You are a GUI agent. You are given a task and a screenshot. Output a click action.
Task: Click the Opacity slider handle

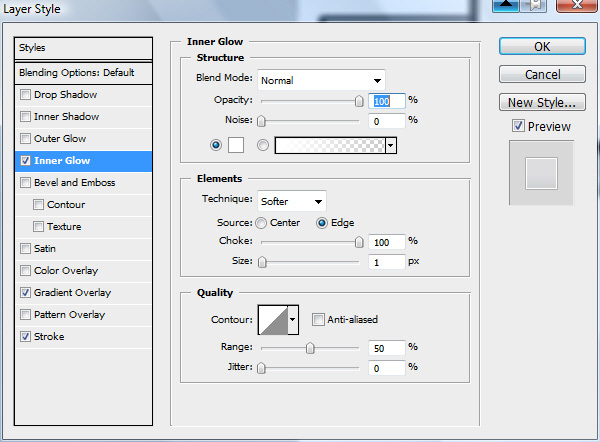coord(359,101)
